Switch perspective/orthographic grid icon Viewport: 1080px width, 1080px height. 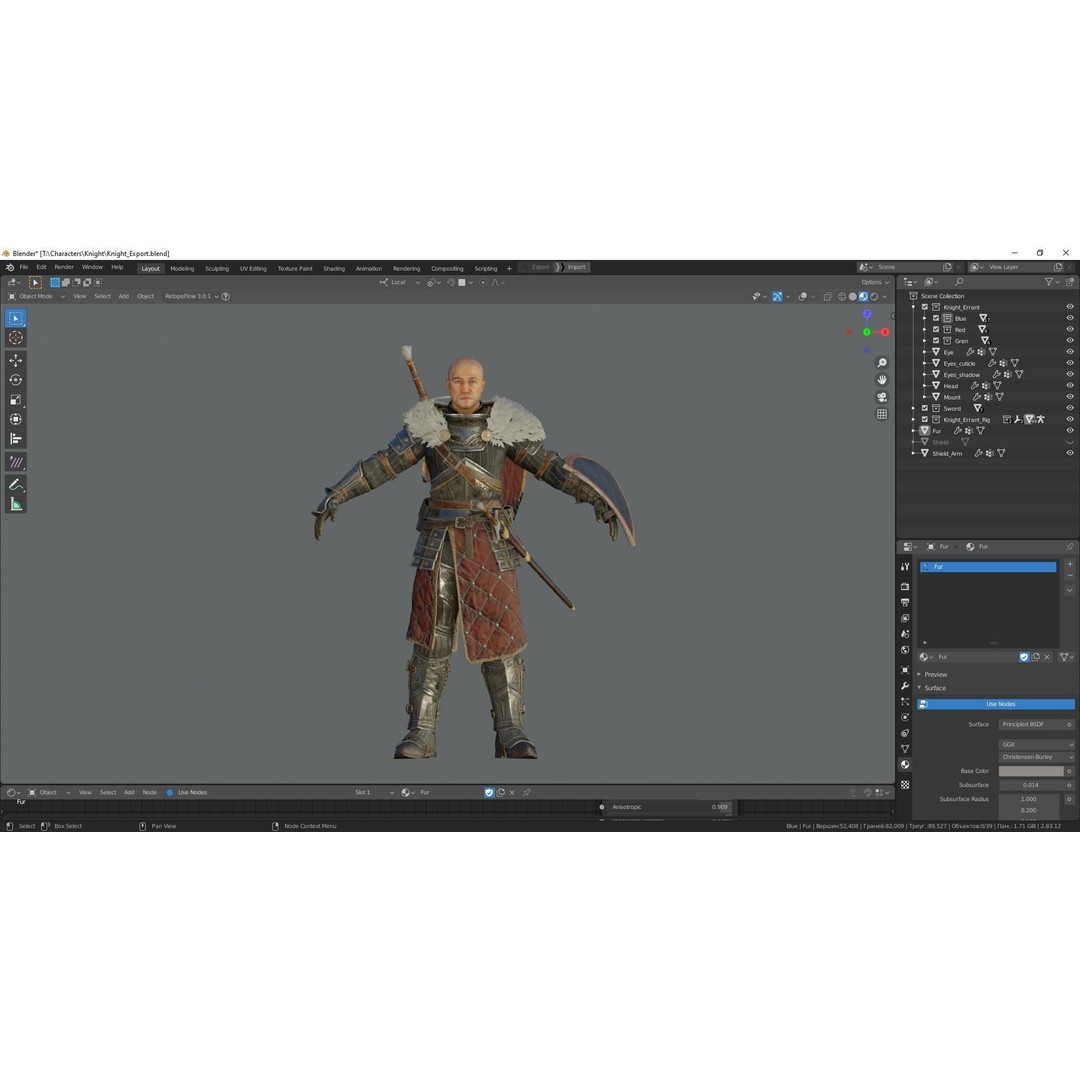click(882, 414)
